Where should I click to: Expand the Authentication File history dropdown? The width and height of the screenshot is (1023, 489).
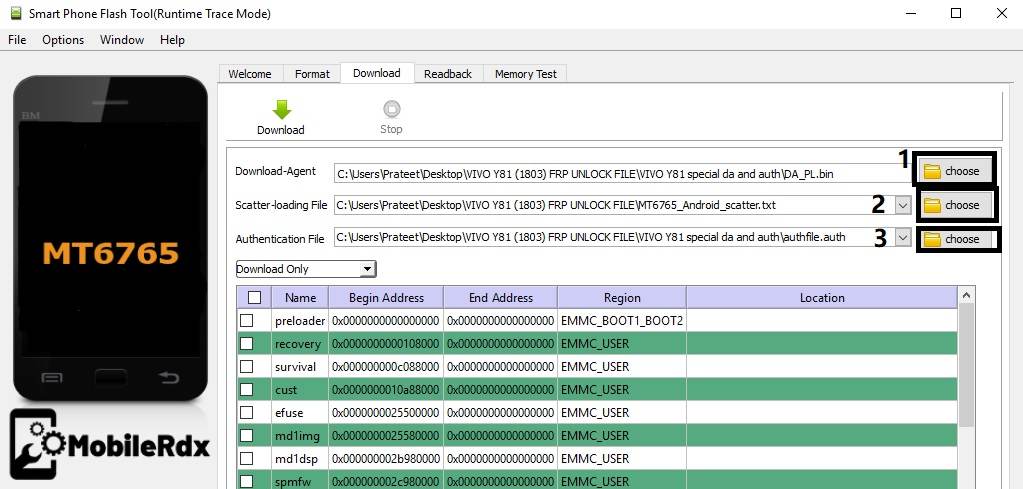903,239
